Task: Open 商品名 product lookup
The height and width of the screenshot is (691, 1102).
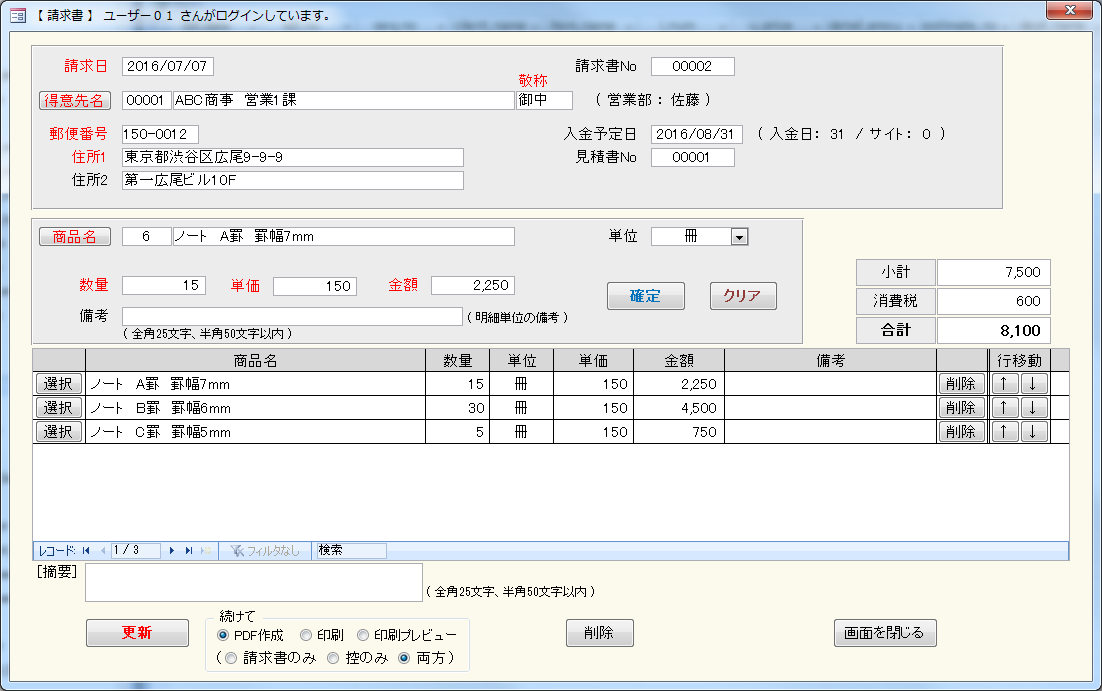Action: click(x=75, y=237)
